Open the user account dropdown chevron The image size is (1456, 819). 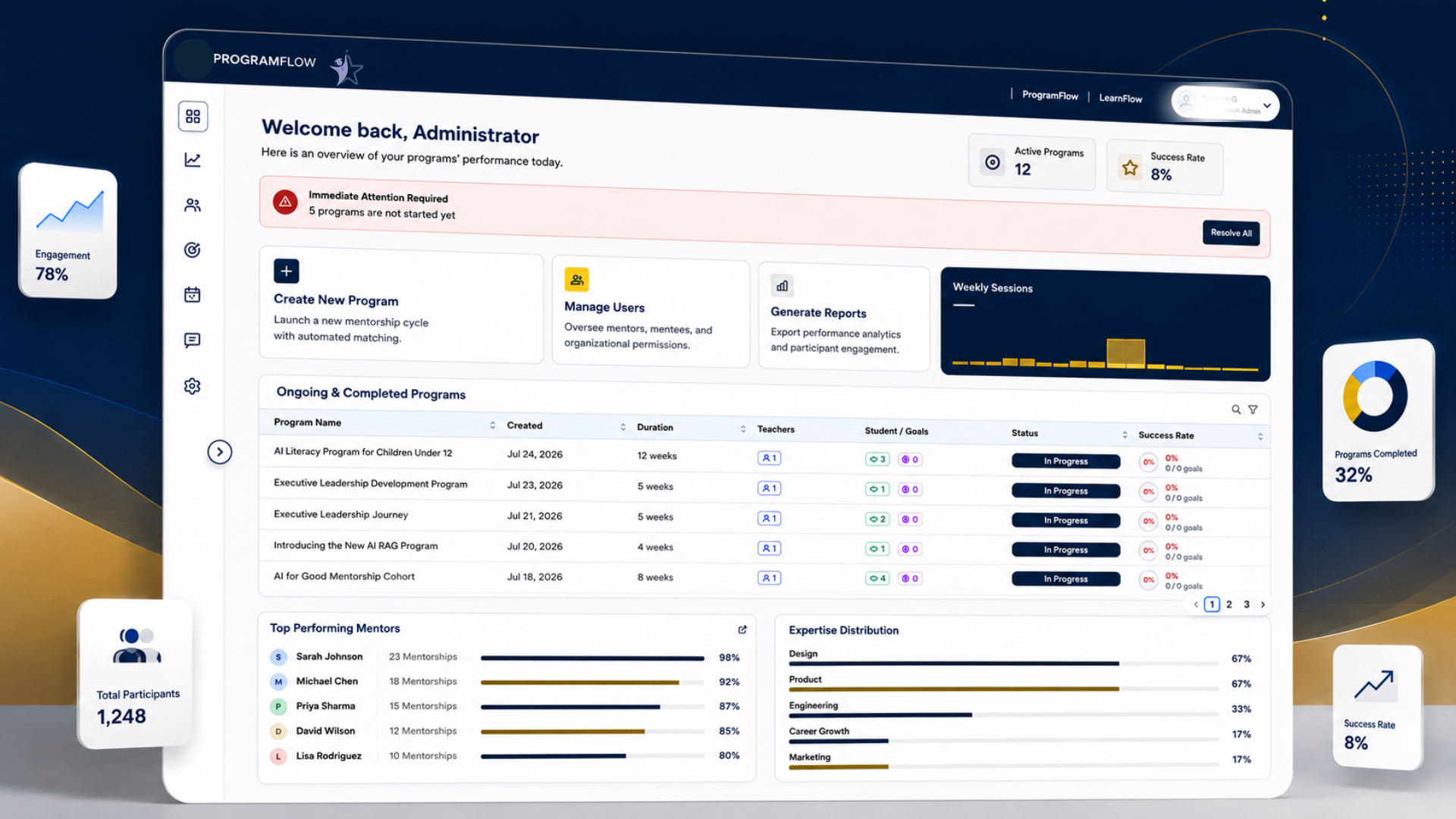[x=1267, y=105]
